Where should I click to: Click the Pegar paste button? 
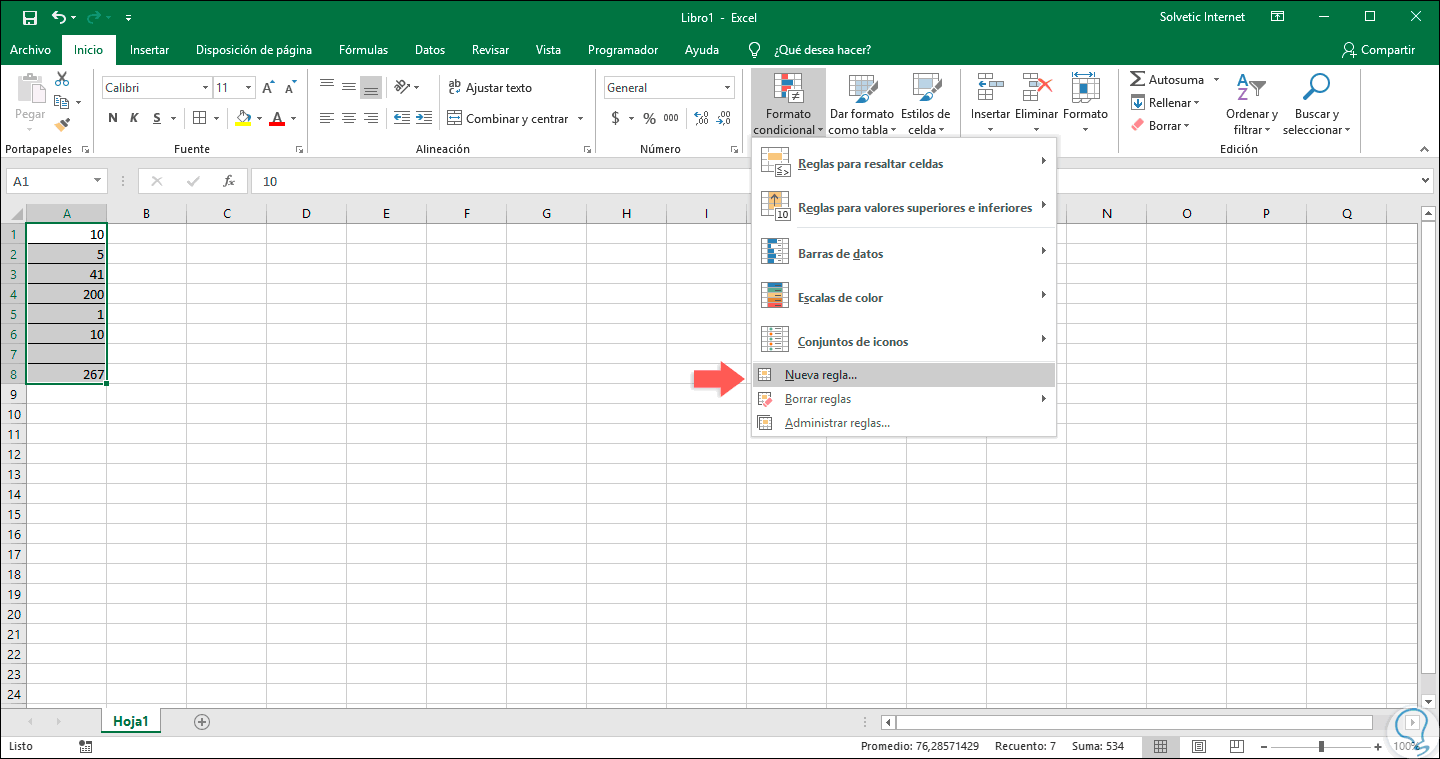[30, 101]
